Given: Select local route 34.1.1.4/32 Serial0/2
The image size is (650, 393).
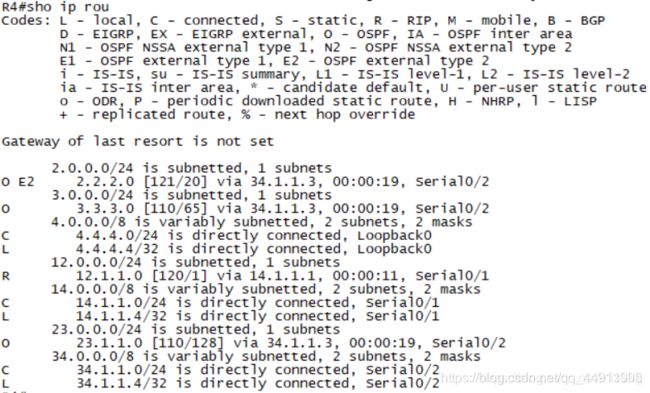Looking at the screenshot, I should (221, 383).
